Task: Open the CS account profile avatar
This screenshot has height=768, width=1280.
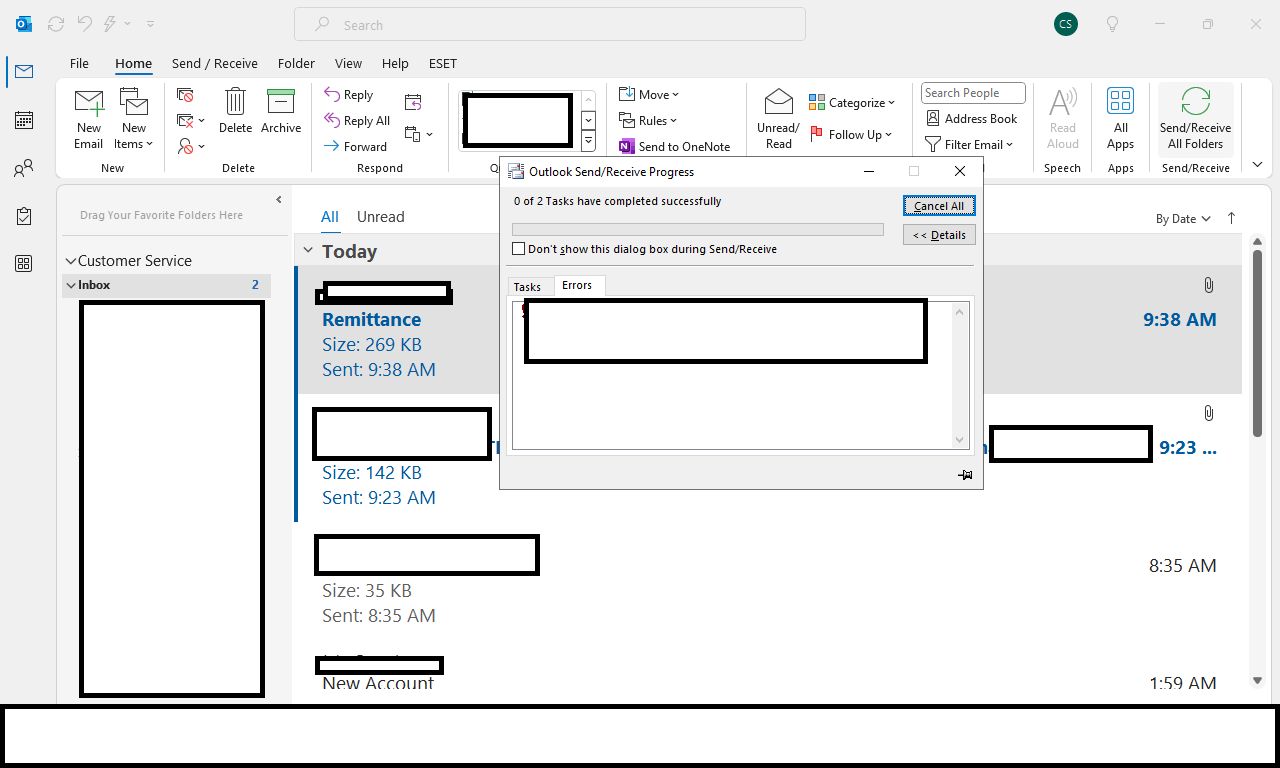Action: pos(1066,24)
